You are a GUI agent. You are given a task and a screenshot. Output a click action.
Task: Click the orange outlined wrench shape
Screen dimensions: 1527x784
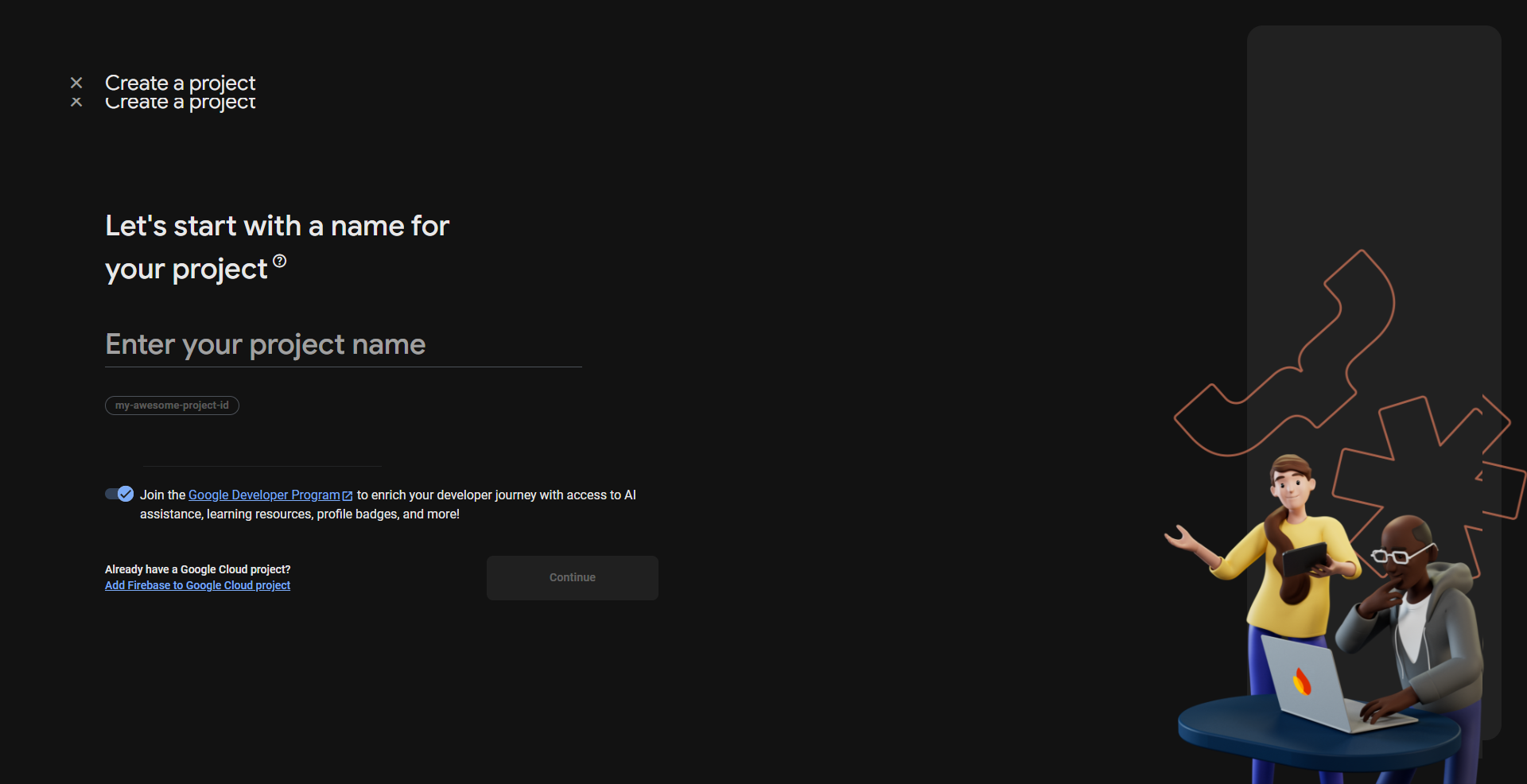pyautogui.click(x=1304, y=358)
